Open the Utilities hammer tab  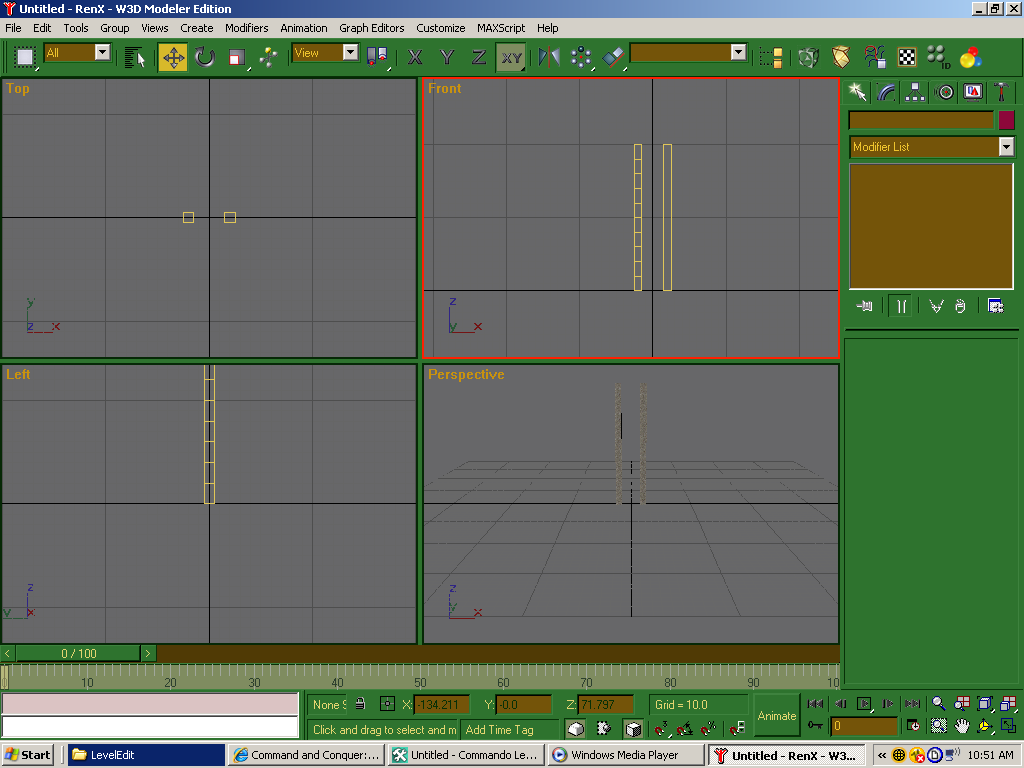pos(1001,92)
